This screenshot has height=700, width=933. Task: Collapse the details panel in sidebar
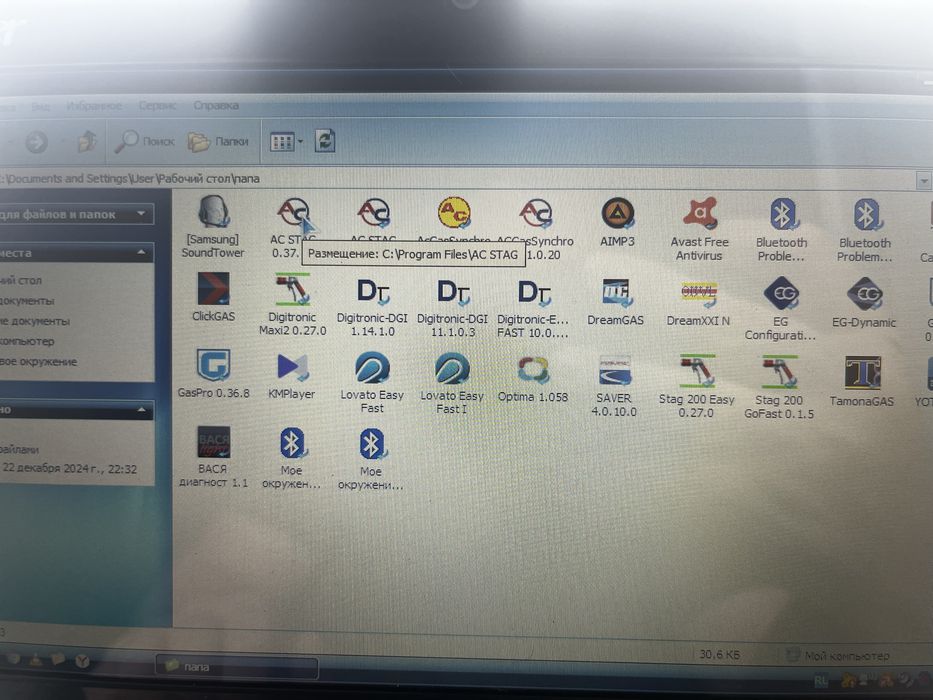click(141, 410)
